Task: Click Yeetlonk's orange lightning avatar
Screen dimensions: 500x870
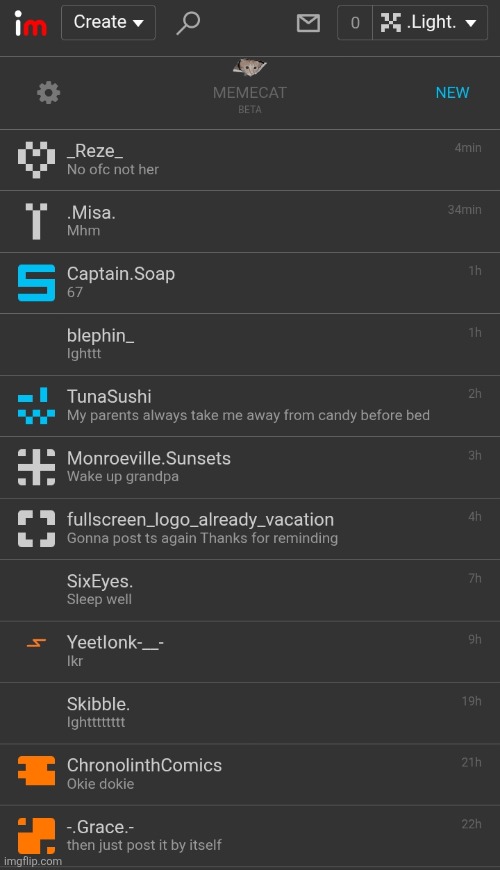Action: point(37,643)
